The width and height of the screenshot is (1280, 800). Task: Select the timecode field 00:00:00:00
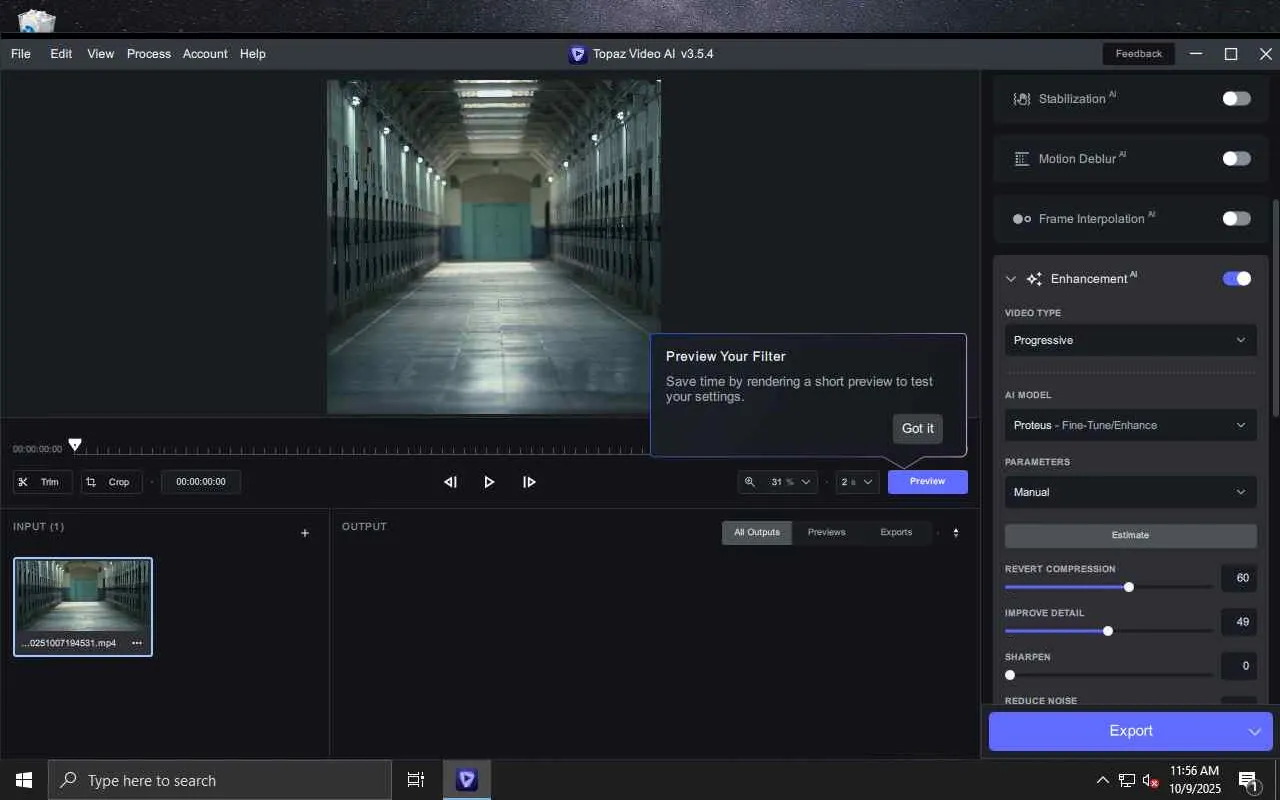[201, 482]
